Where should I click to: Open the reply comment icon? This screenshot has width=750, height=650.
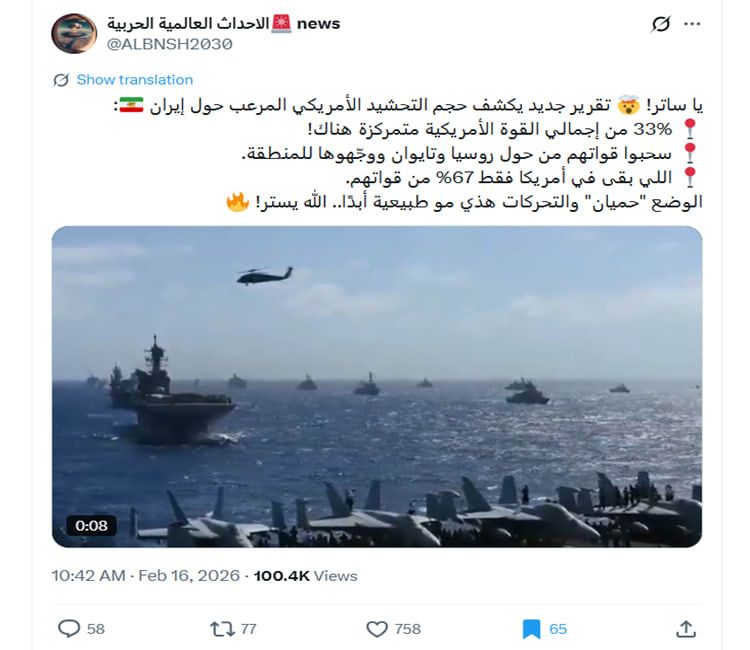click(69, 628)
